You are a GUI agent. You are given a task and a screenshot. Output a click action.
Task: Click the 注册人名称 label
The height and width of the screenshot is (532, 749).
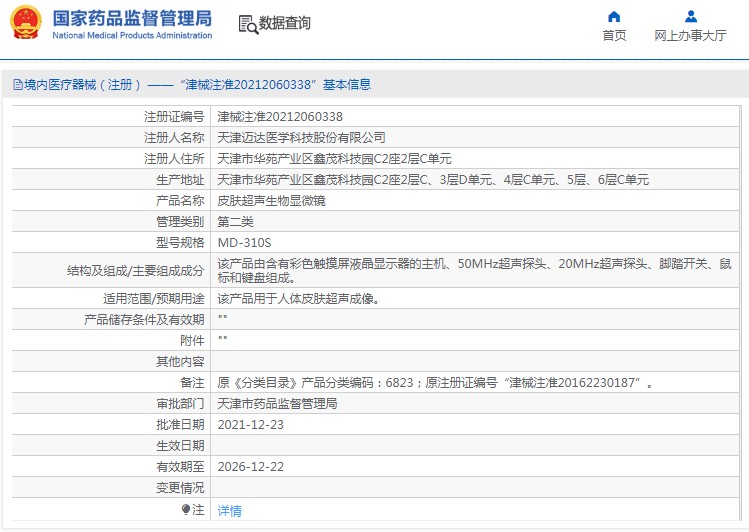(174, 138)
